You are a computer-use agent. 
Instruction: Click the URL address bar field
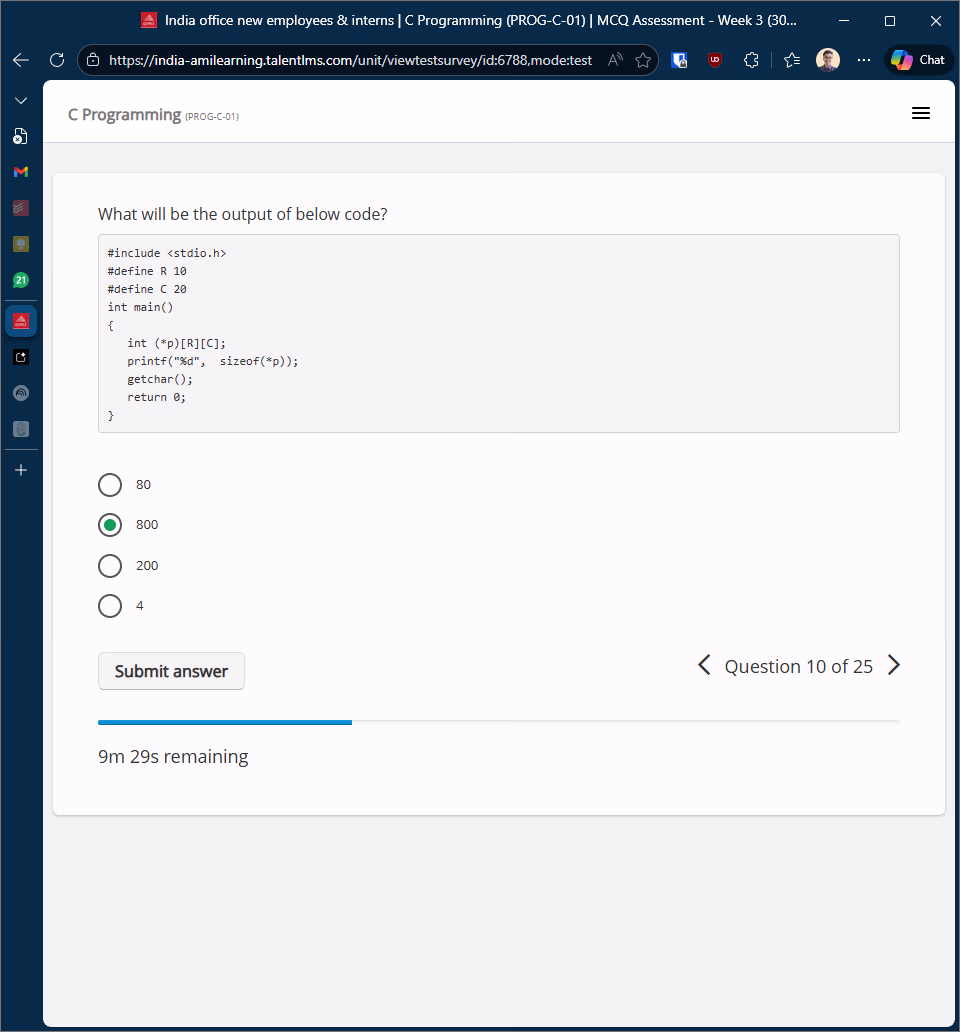[350, 60]
